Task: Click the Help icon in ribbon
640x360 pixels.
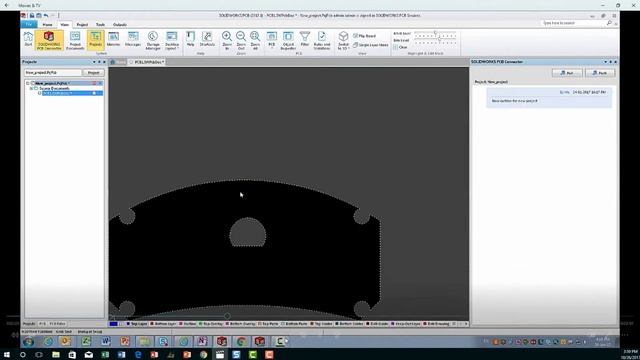Action: pyautogui.click(x=190, y=39)
